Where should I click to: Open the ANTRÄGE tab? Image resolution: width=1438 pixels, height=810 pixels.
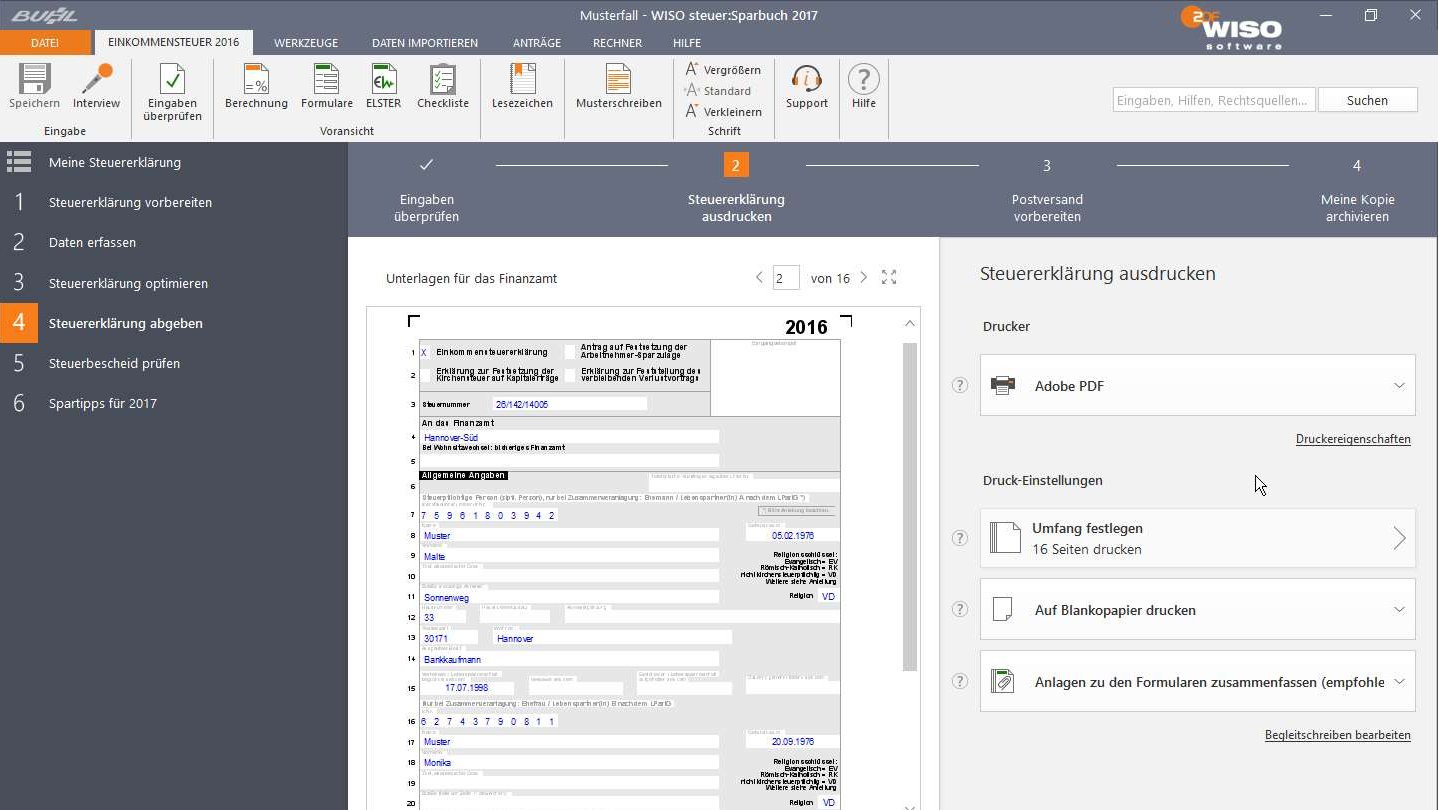click(x=535, y=43)
